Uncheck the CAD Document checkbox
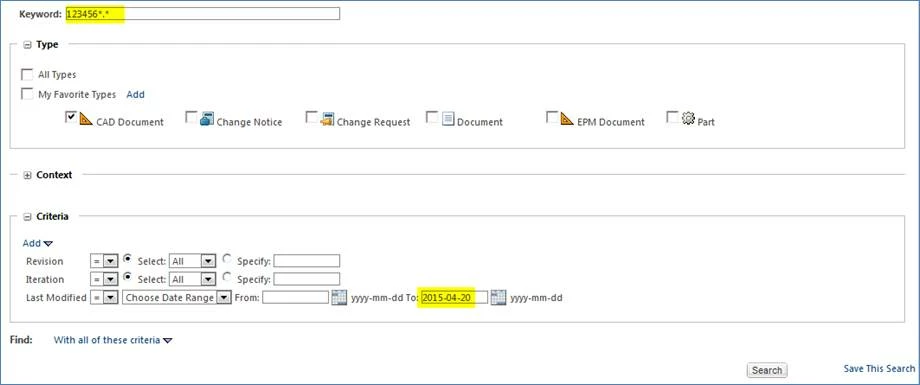 [x=71, y=117]
